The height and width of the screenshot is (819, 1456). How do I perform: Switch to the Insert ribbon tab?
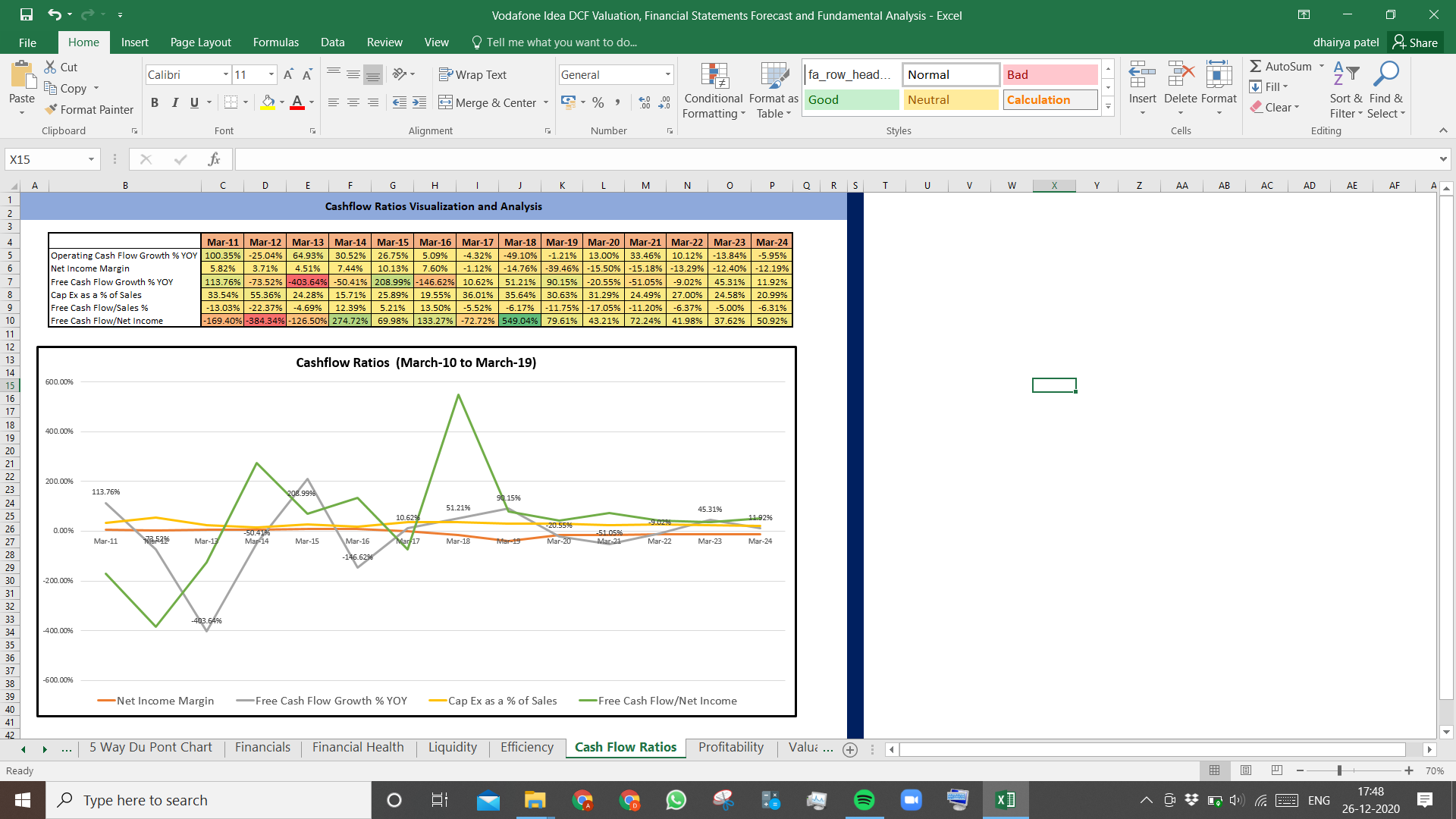click(x=135, y=42)
